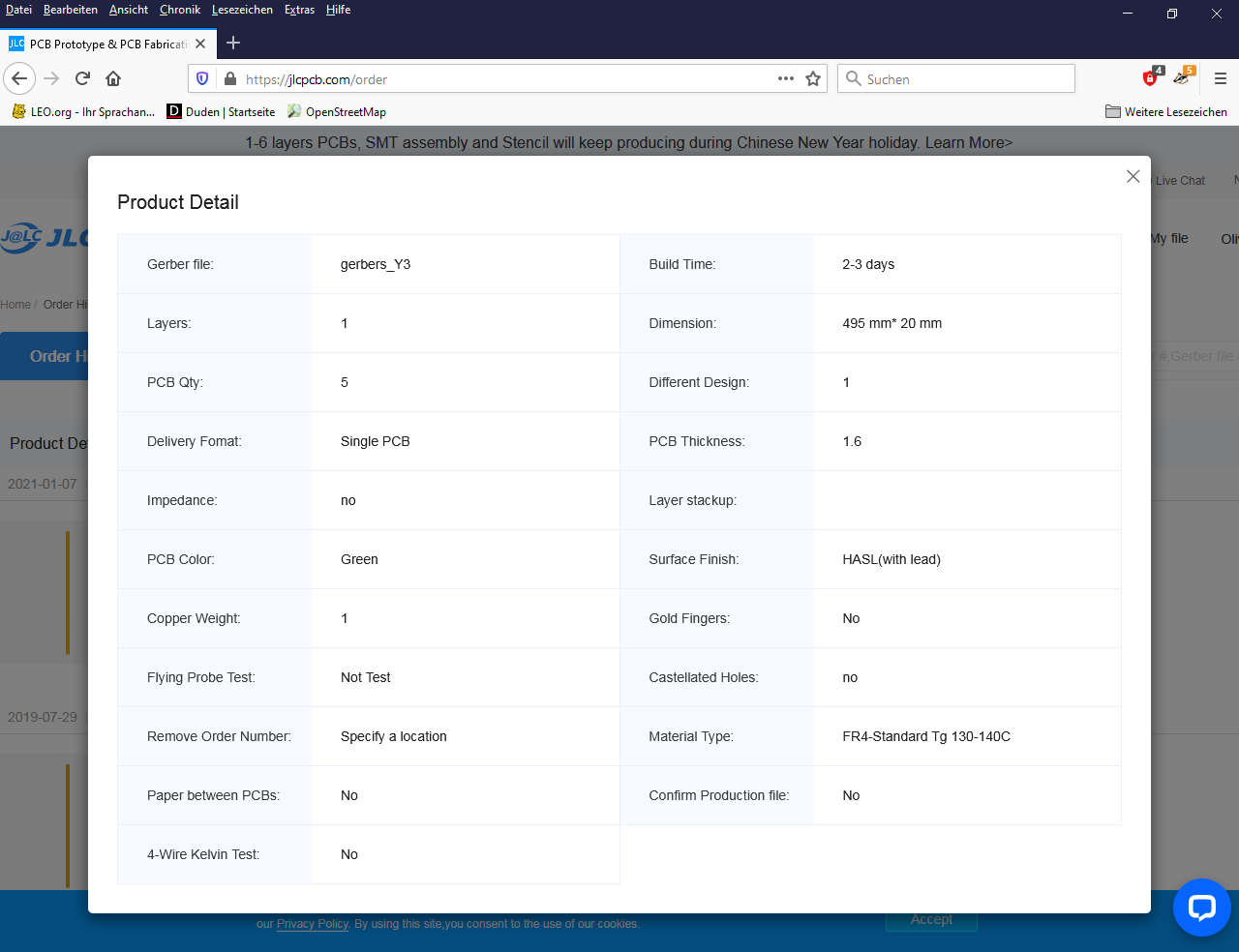This screenshot has height=952, width=1239.
Task: Close the PCB Prototype tab
Action: [x=200, y=44]
